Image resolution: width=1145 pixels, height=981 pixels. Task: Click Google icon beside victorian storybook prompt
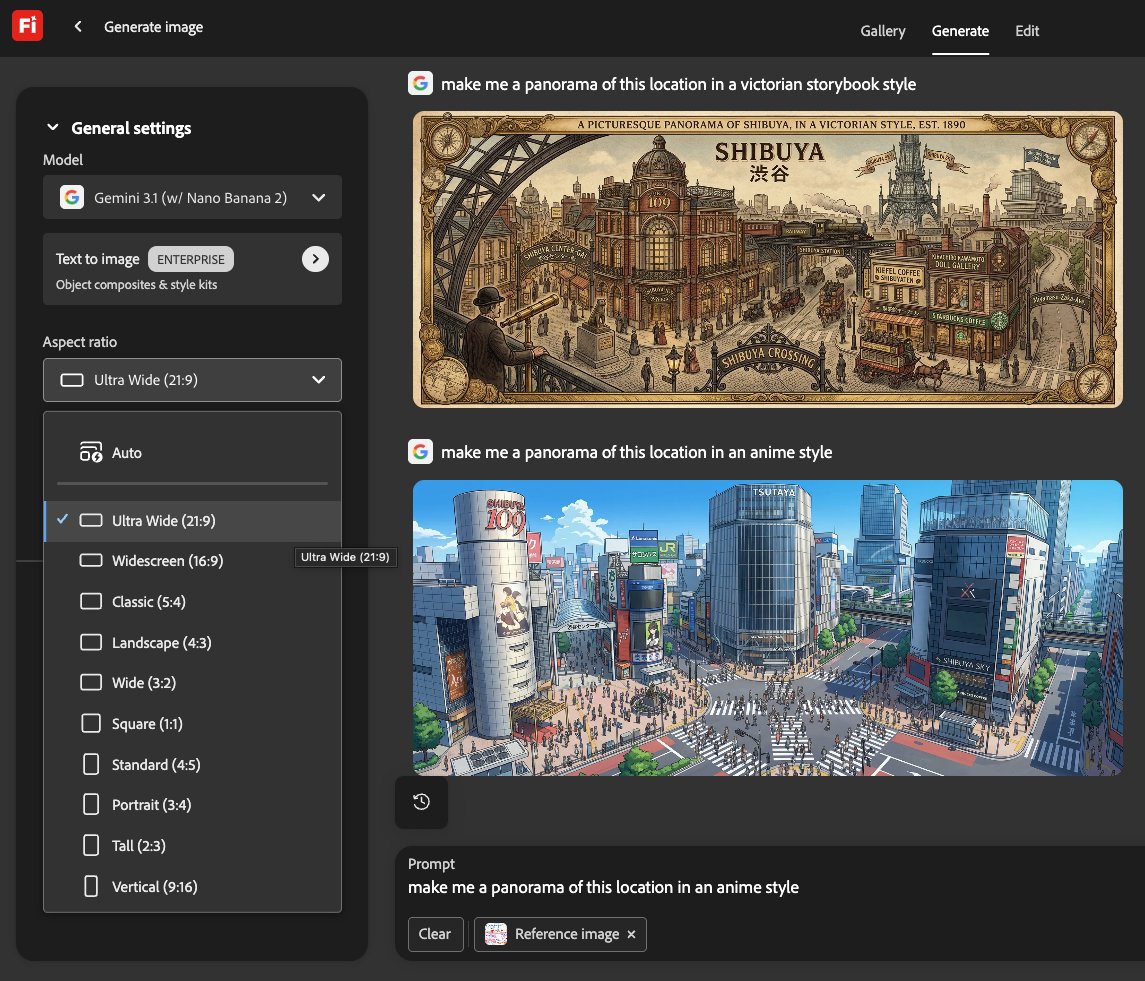point(421,83)
